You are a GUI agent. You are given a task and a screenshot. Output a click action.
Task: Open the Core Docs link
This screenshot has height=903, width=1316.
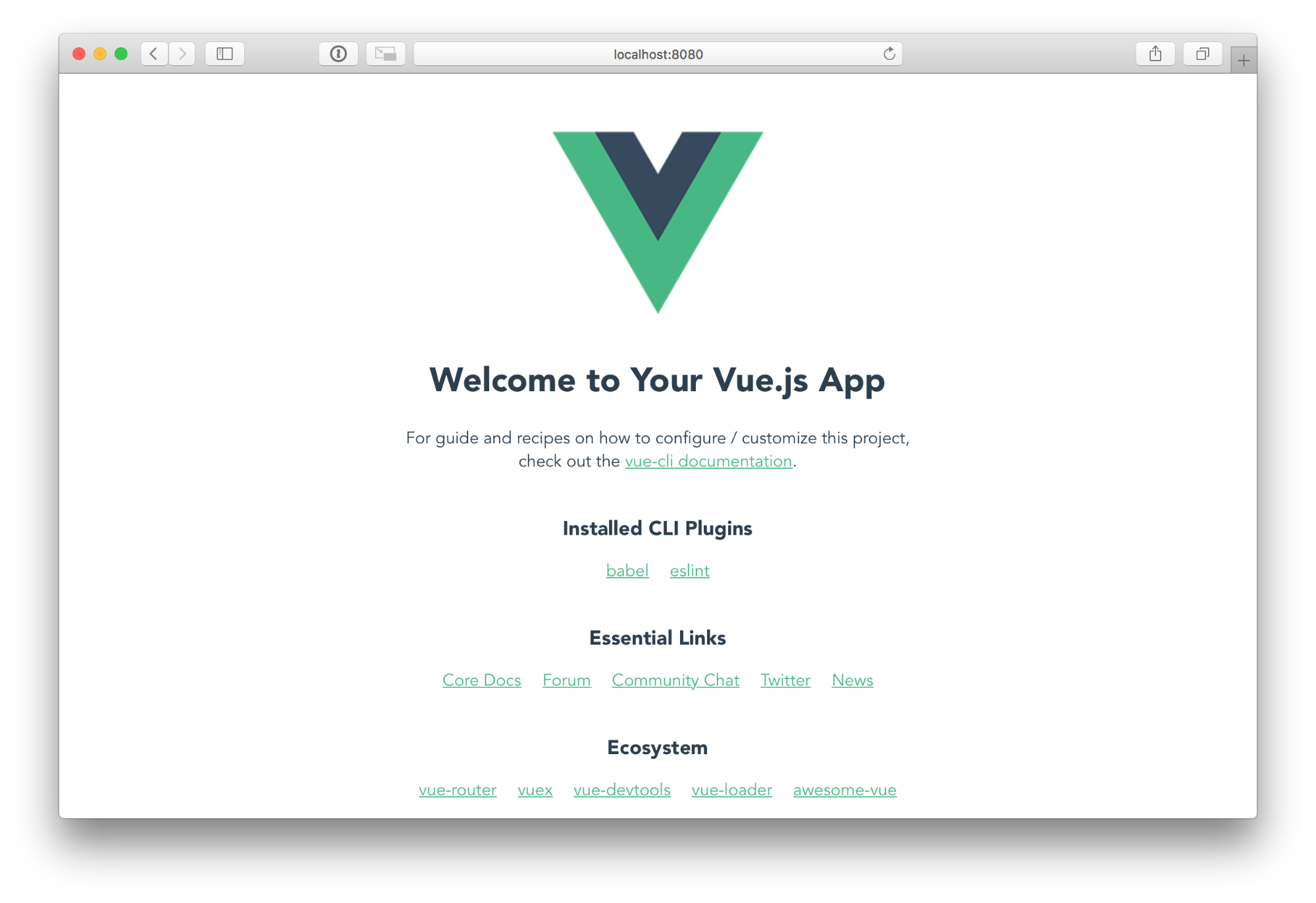coord(481,680)
